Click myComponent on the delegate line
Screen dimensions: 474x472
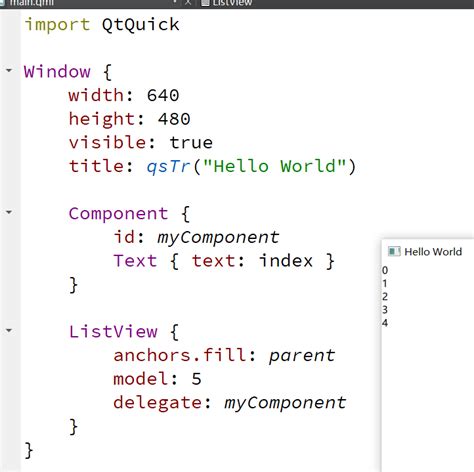pyautogui.click(x=285, y=403)
